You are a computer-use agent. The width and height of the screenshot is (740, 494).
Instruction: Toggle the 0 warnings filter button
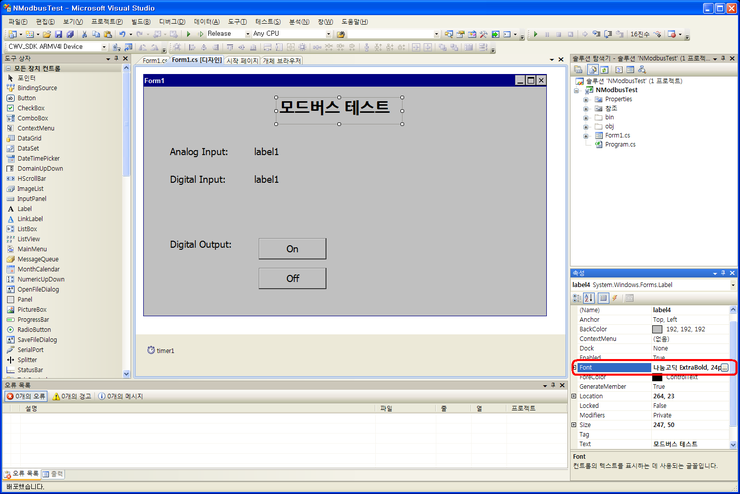(73, 396)
